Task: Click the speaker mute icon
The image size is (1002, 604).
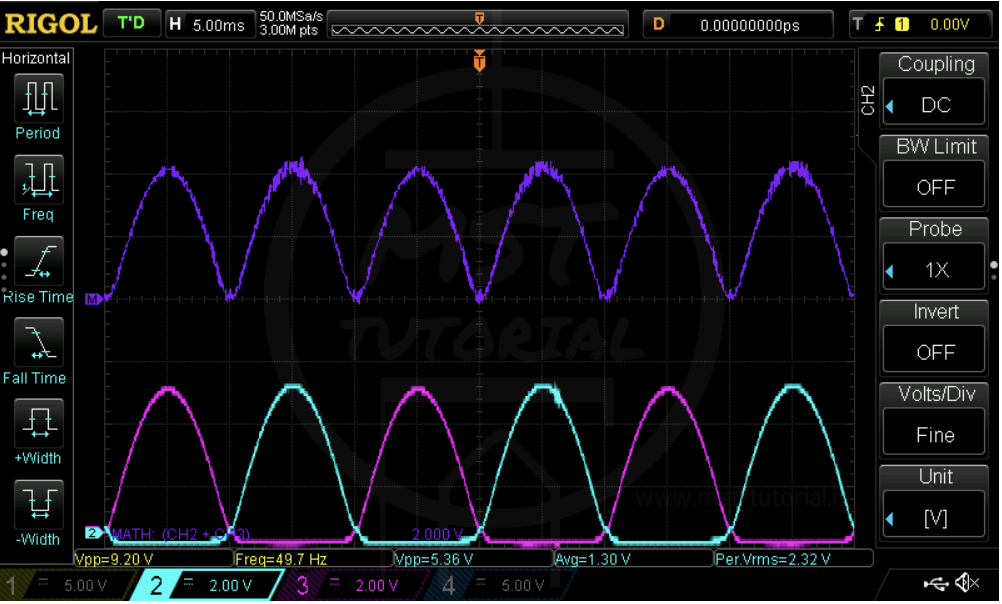Action: tap(967, 583)
